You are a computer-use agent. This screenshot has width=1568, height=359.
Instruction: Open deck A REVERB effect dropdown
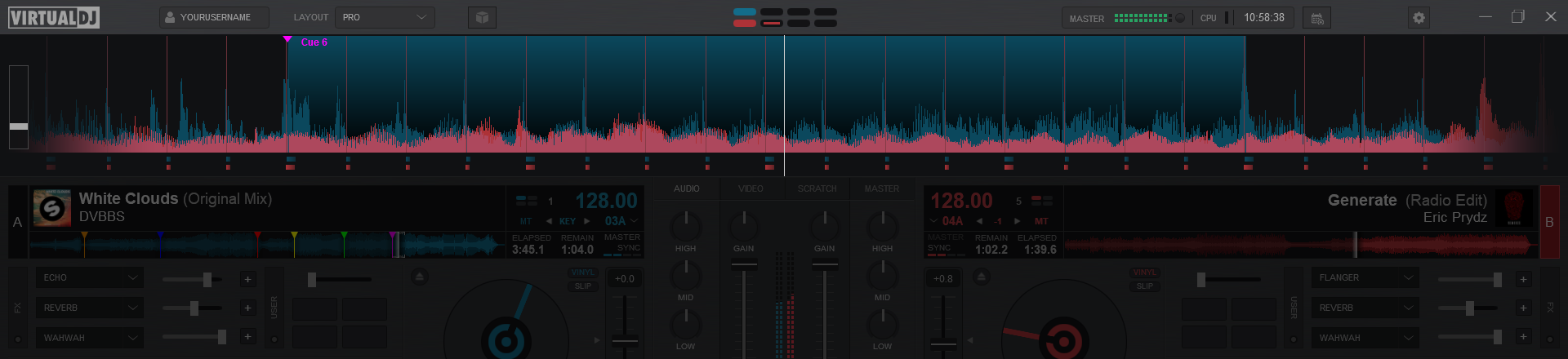90,308
